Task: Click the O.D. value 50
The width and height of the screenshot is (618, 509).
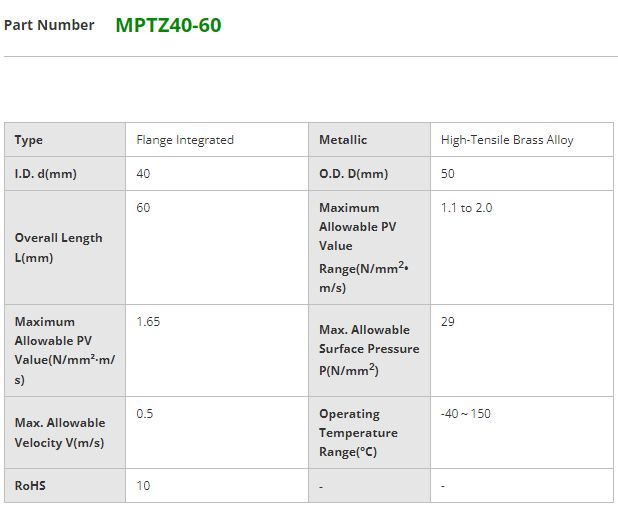Action: pyautogui.click(x=448, y=174)
